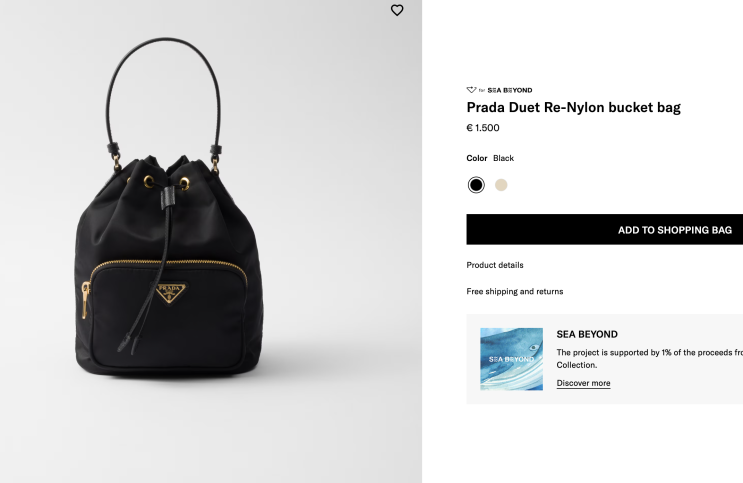
Task: Click the gold zipper pull on the bag
Action: pyautogui.click(x=85, y=299)
